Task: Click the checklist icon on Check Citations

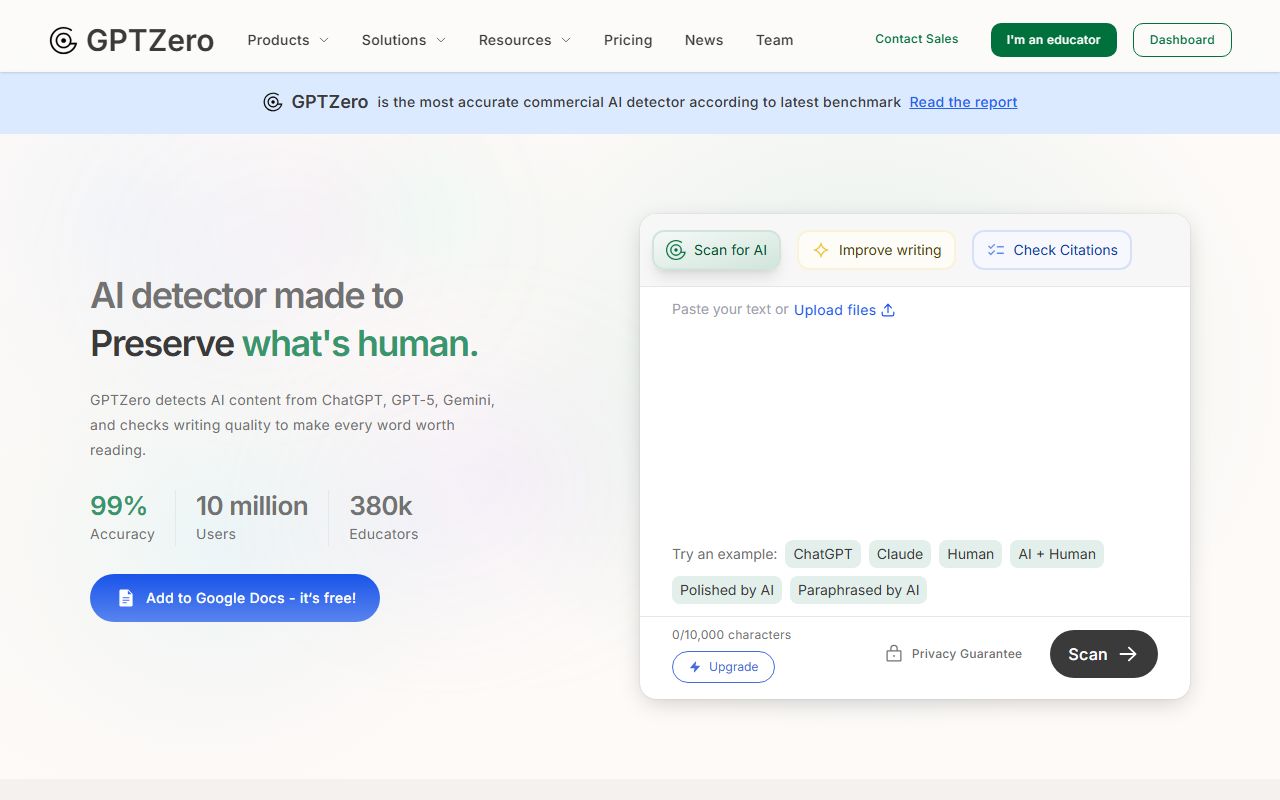Action: point(995,250)
